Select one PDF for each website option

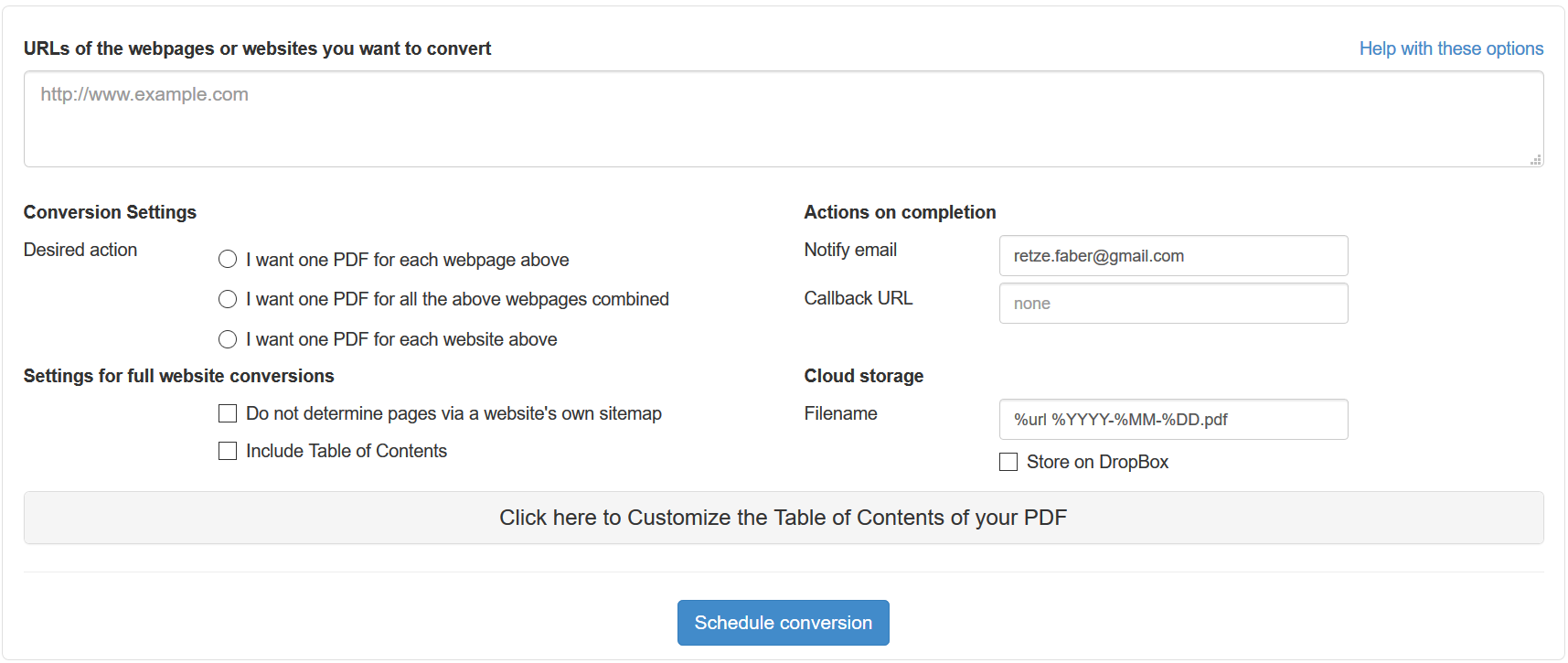(228, 339)
